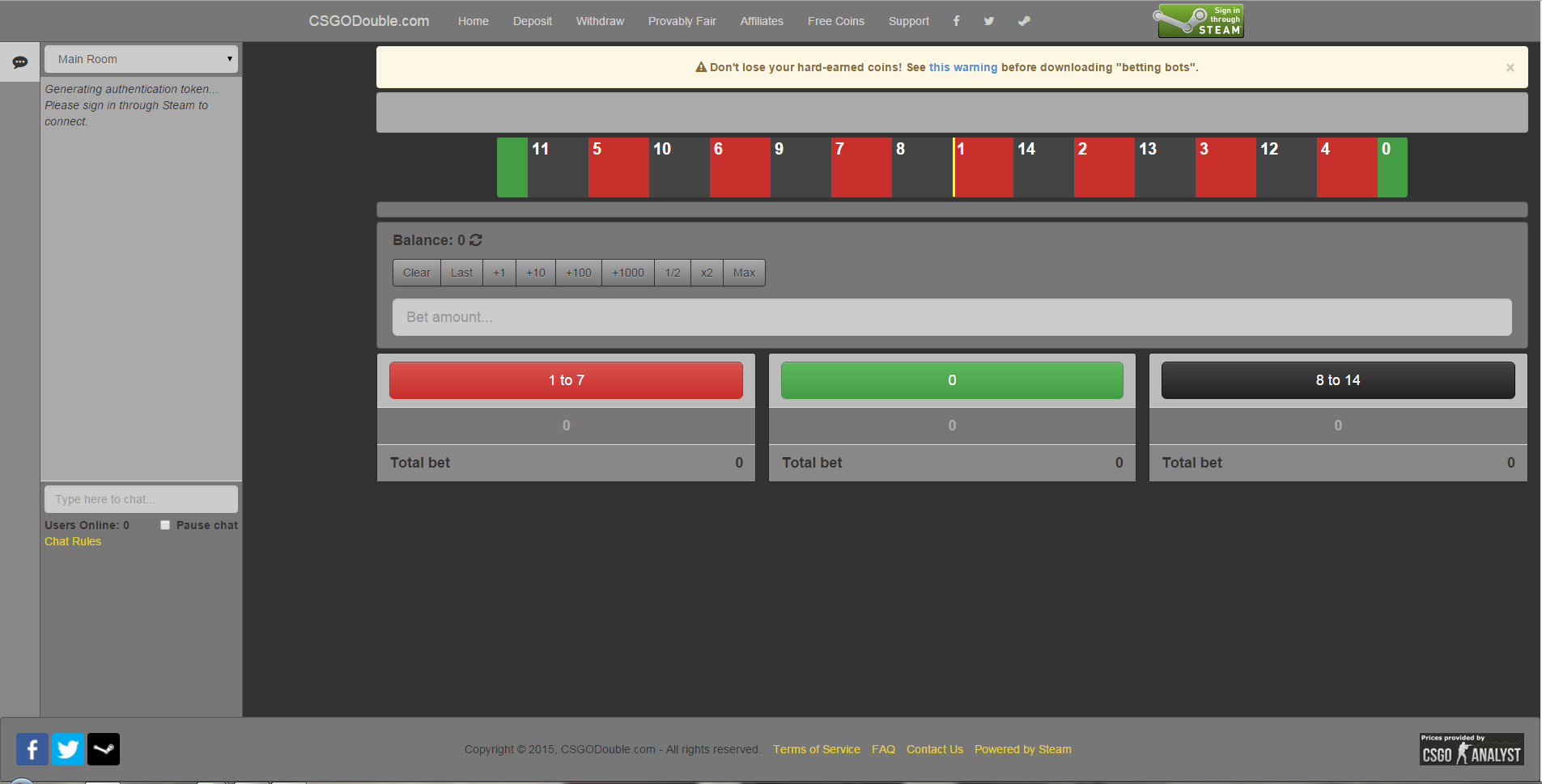
Task: Focus the 'Type here to chat' field
Action: coord(141,499)
